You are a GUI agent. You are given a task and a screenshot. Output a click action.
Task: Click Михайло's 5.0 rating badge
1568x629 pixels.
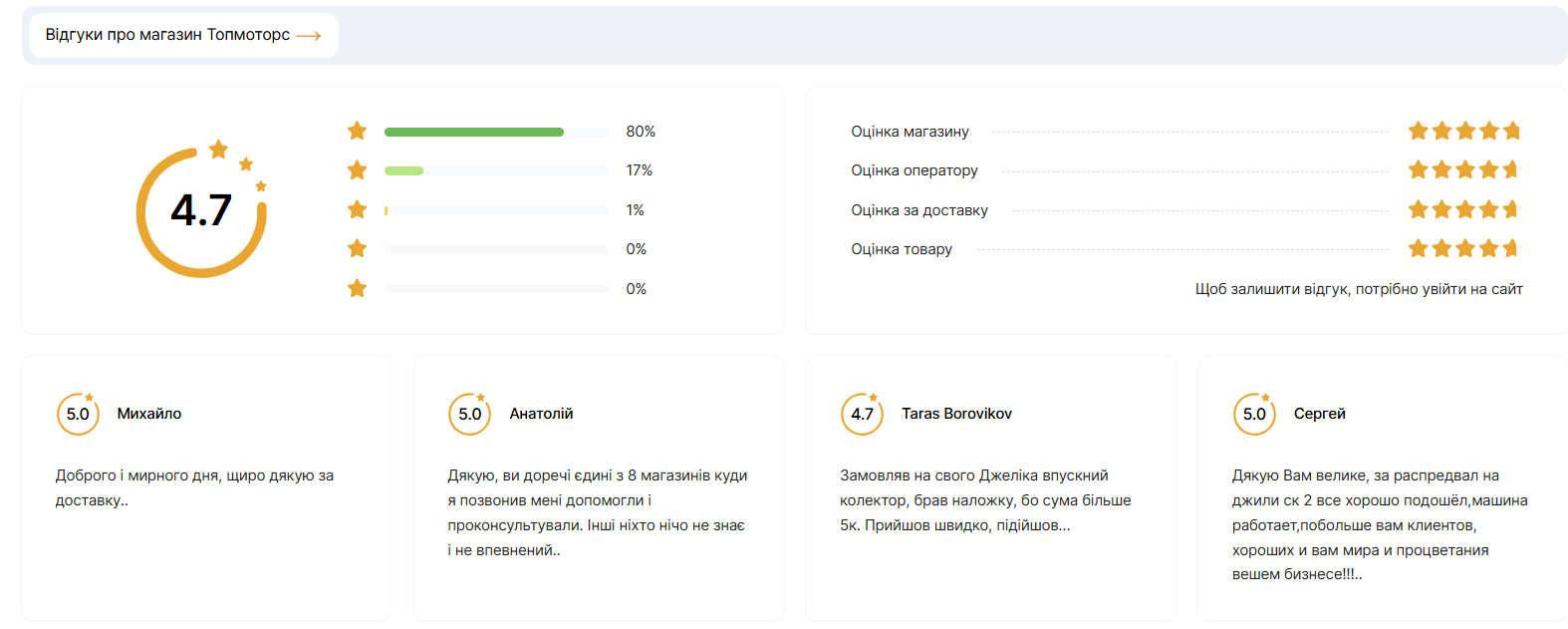point(78,415)
